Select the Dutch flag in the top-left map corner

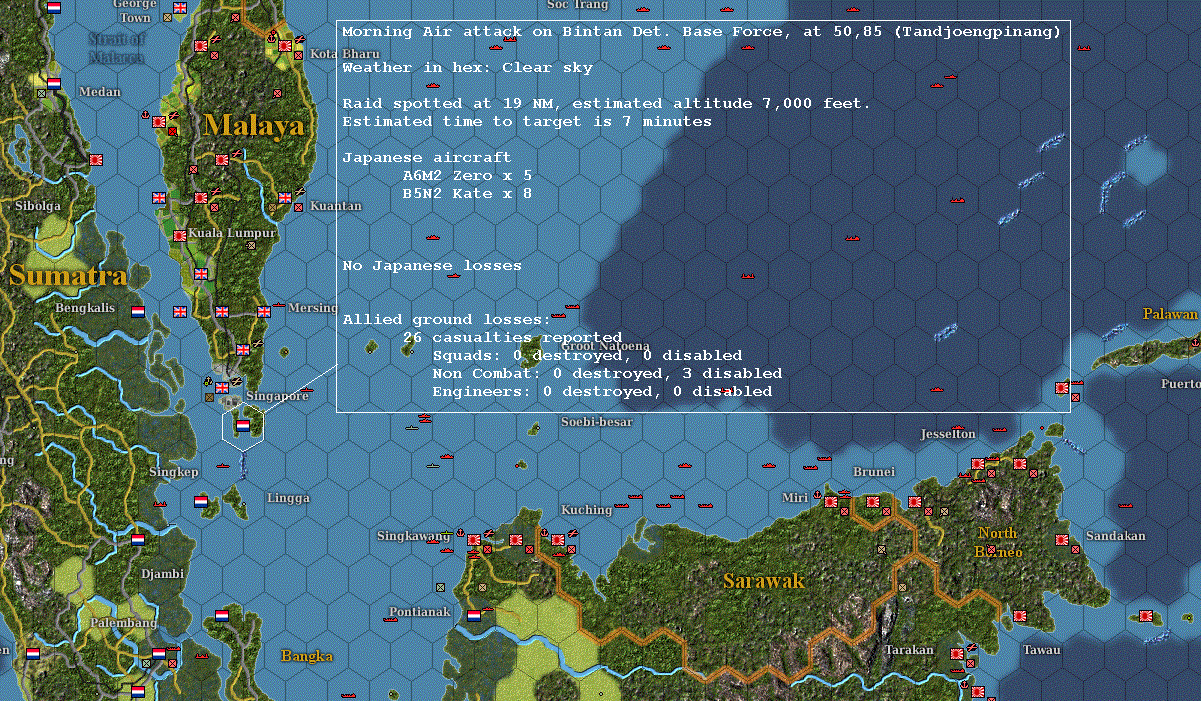click(54, 7)
